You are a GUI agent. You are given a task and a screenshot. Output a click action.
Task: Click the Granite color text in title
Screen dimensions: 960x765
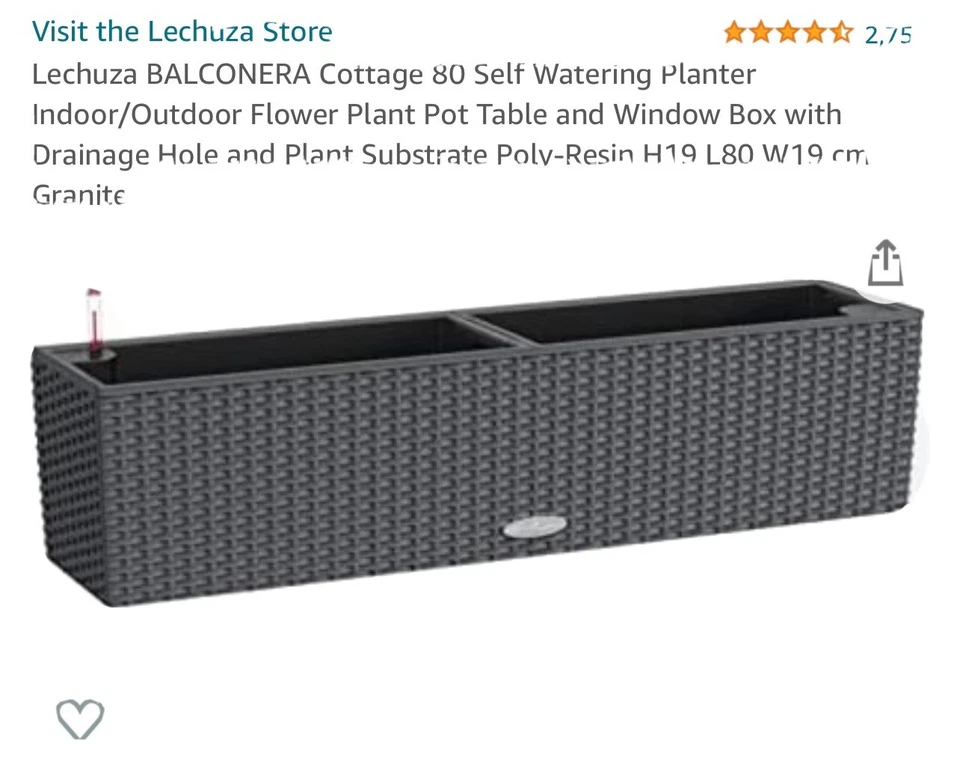click(78, 194)
